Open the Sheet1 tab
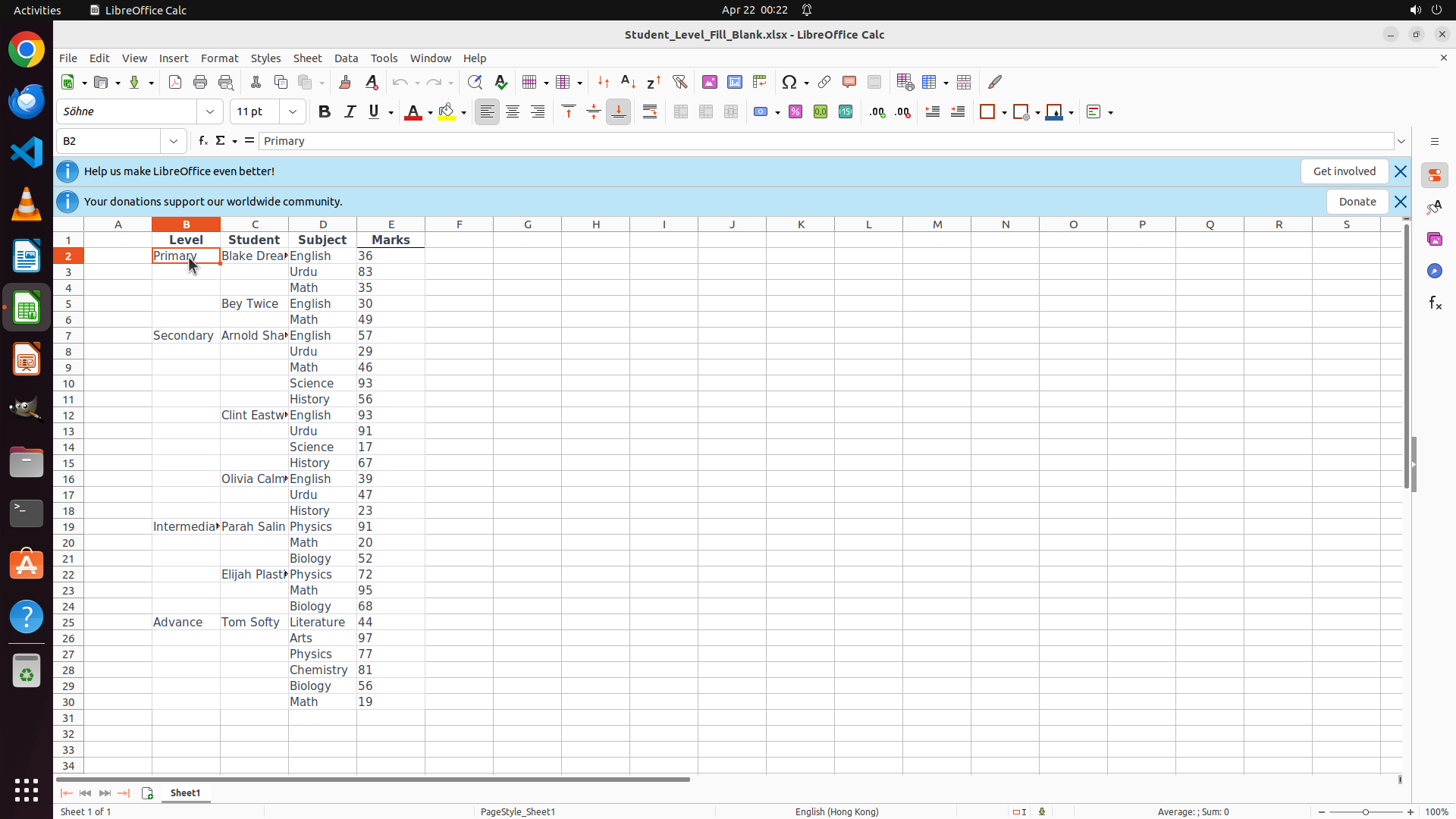 [x=185, y=792]
